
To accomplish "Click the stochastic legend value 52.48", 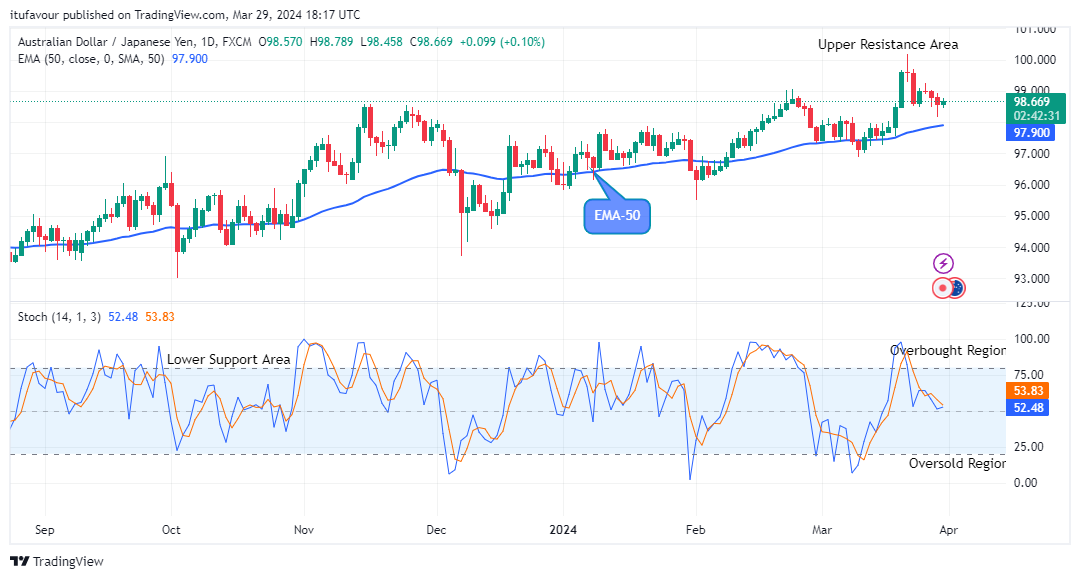I will pos(123,317).
